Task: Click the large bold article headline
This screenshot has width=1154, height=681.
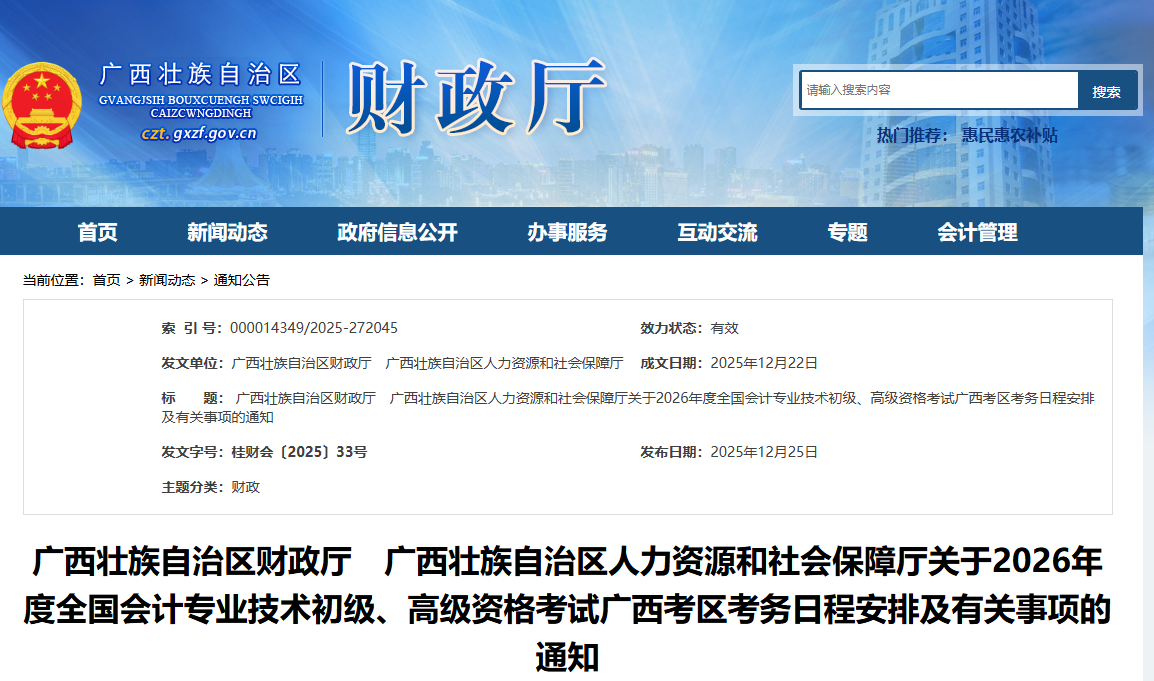Action: pos(567,608)
